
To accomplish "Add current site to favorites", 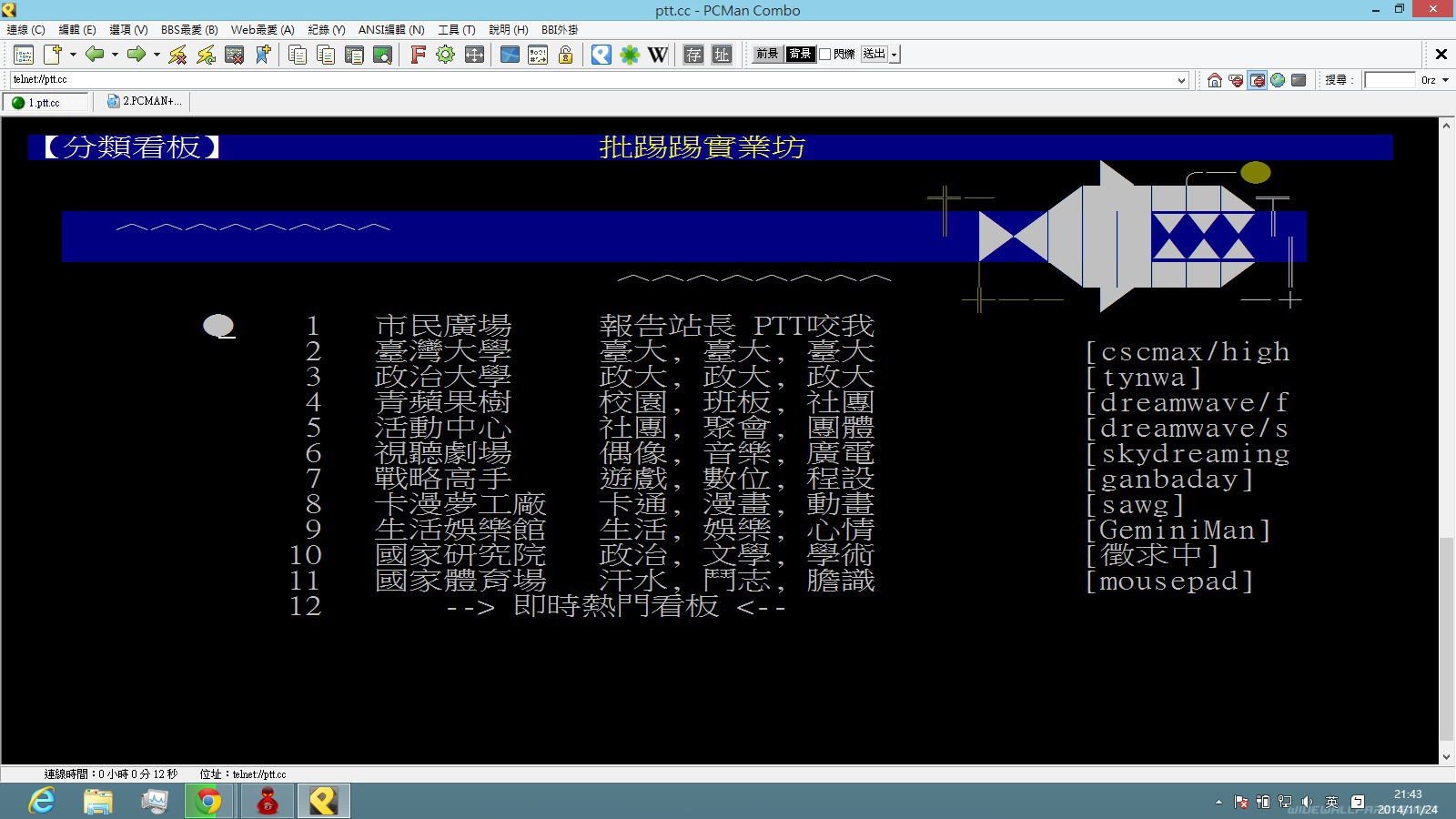I will (x=263, y=55).
